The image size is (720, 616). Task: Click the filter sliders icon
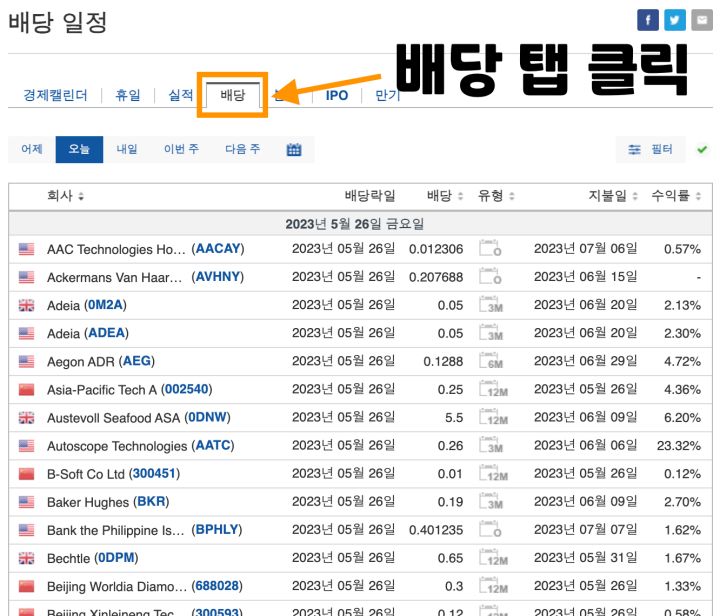[x=634, y=149]
